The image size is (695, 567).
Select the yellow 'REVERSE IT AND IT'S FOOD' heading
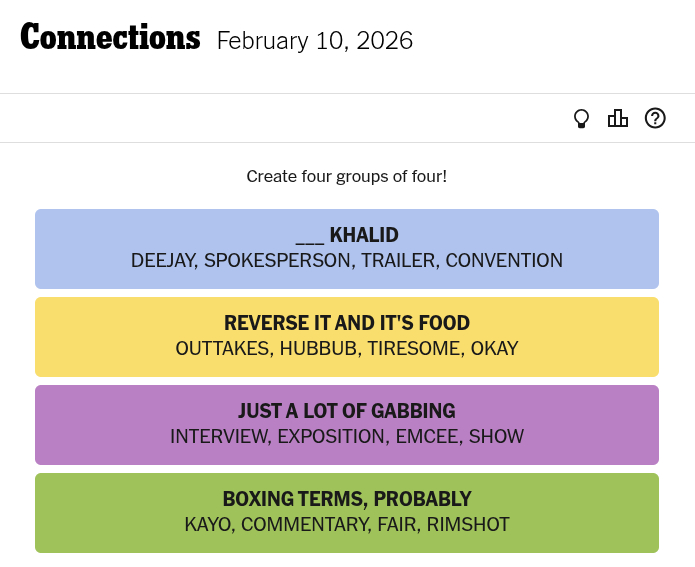tap(347, 323)
